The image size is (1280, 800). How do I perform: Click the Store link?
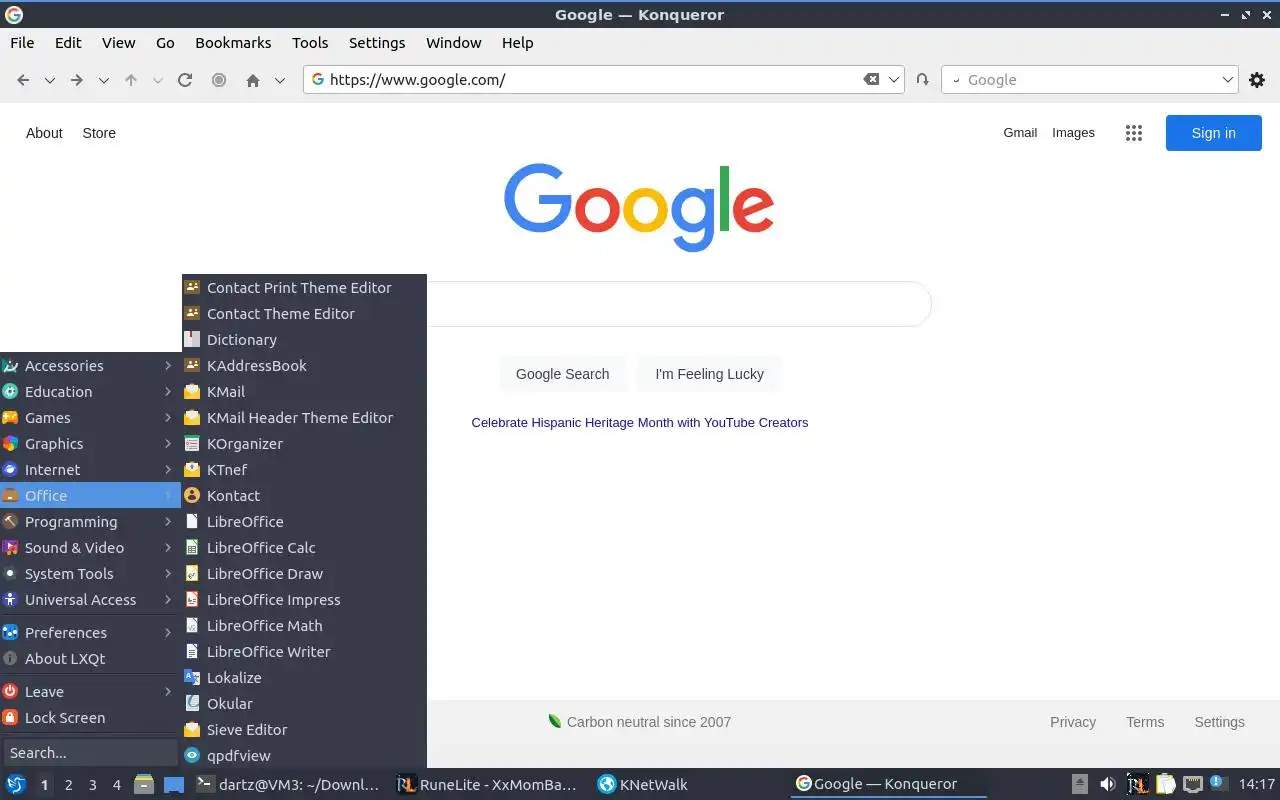click(99, 133)
